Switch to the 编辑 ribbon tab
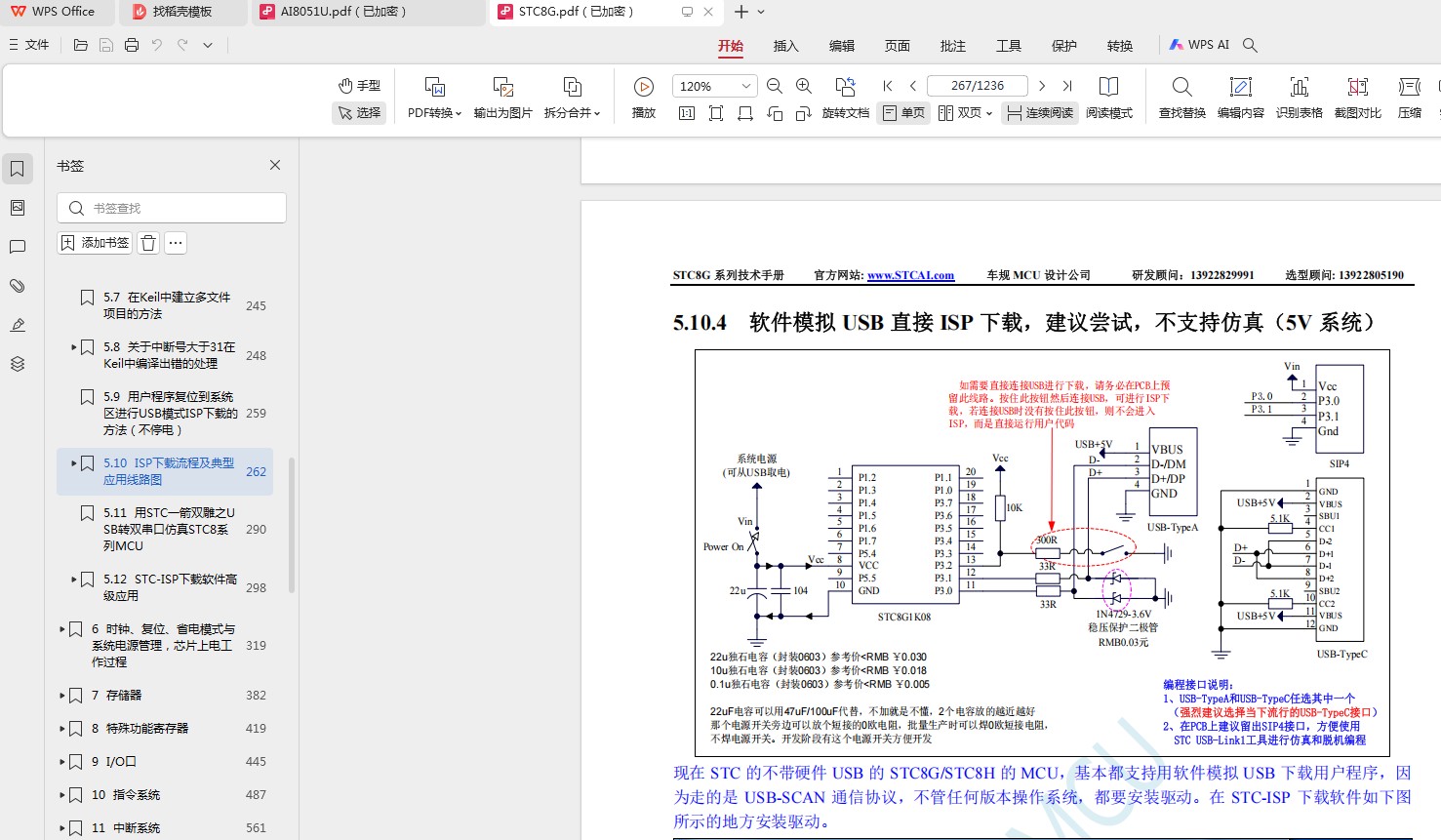 pos(842,46)
